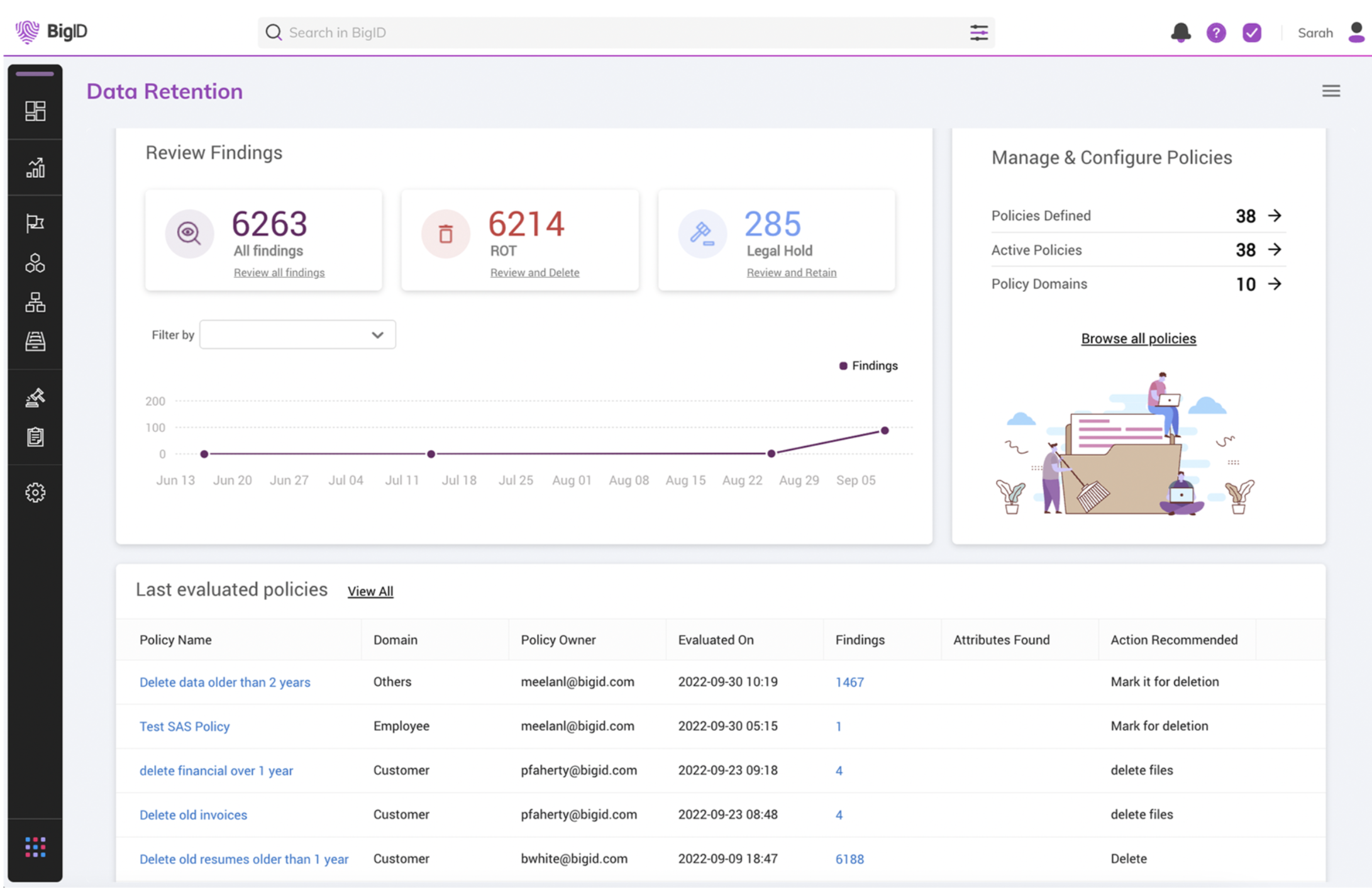Click the 'Others' domain cell
Viewport: 1372px width, 888px height.
392,682
